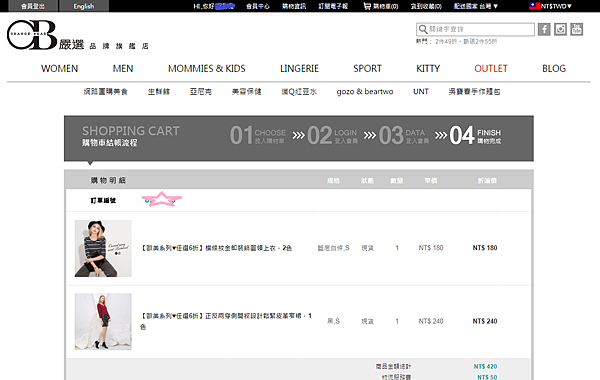Open the SPORT category menu
Image resolution: width=600 pixels, height=380 pixels.
coord(367,68)
